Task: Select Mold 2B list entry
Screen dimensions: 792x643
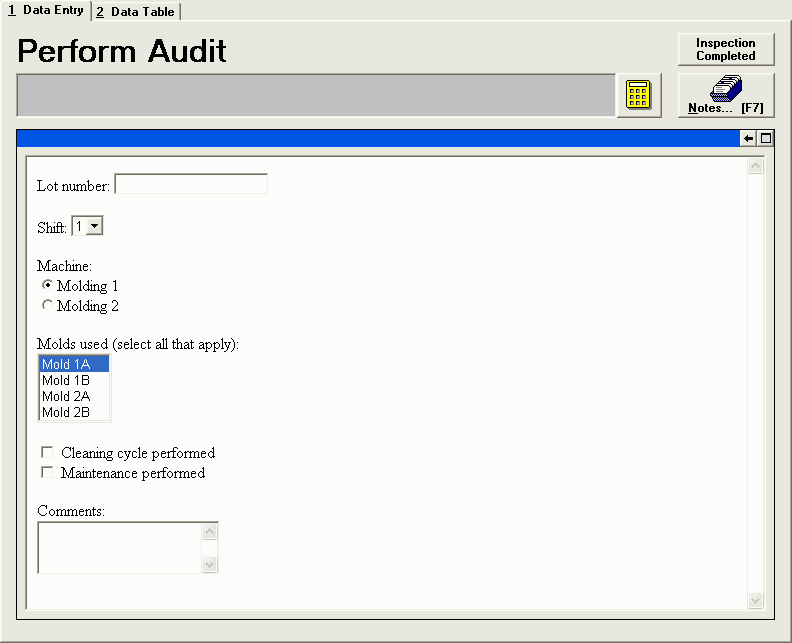Action: pyautogui.click(x=73, y=412)
